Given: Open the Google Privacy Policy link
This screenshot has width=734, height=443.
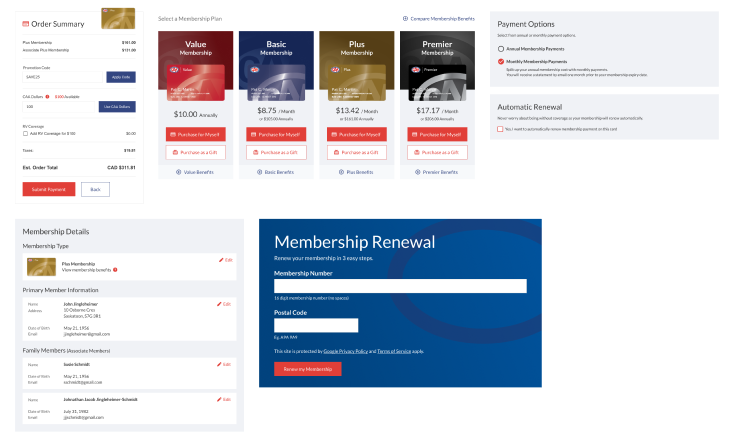Looking at the screenshot, I should 345,351.
